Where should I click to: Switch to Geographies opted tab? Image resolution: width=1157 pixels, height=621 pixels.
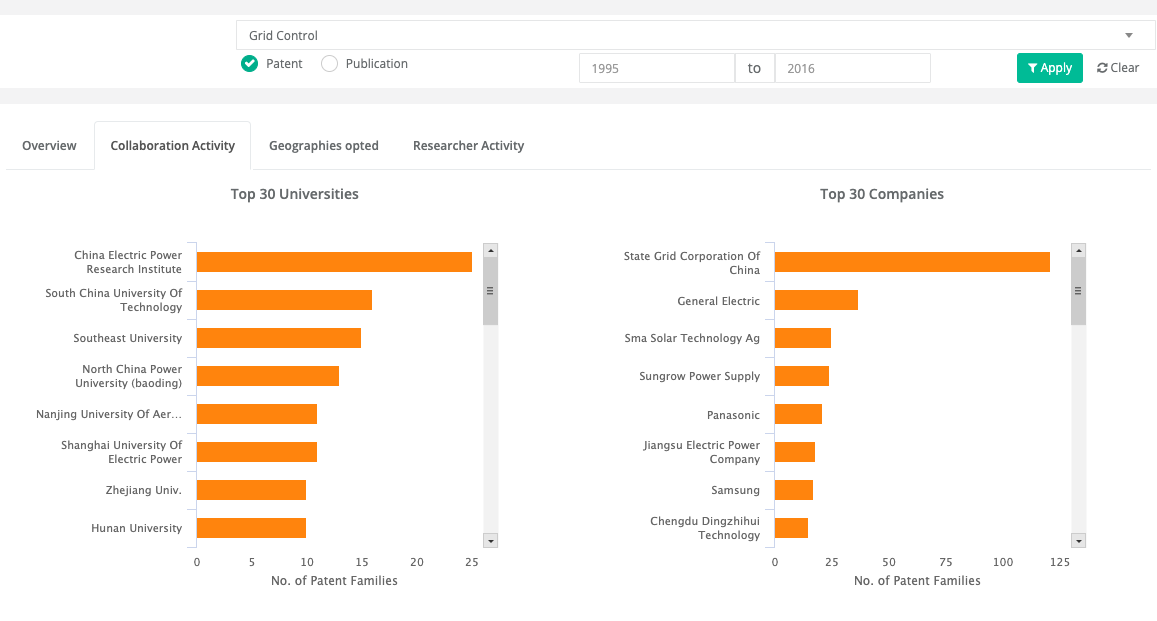(x=324, y=145)
